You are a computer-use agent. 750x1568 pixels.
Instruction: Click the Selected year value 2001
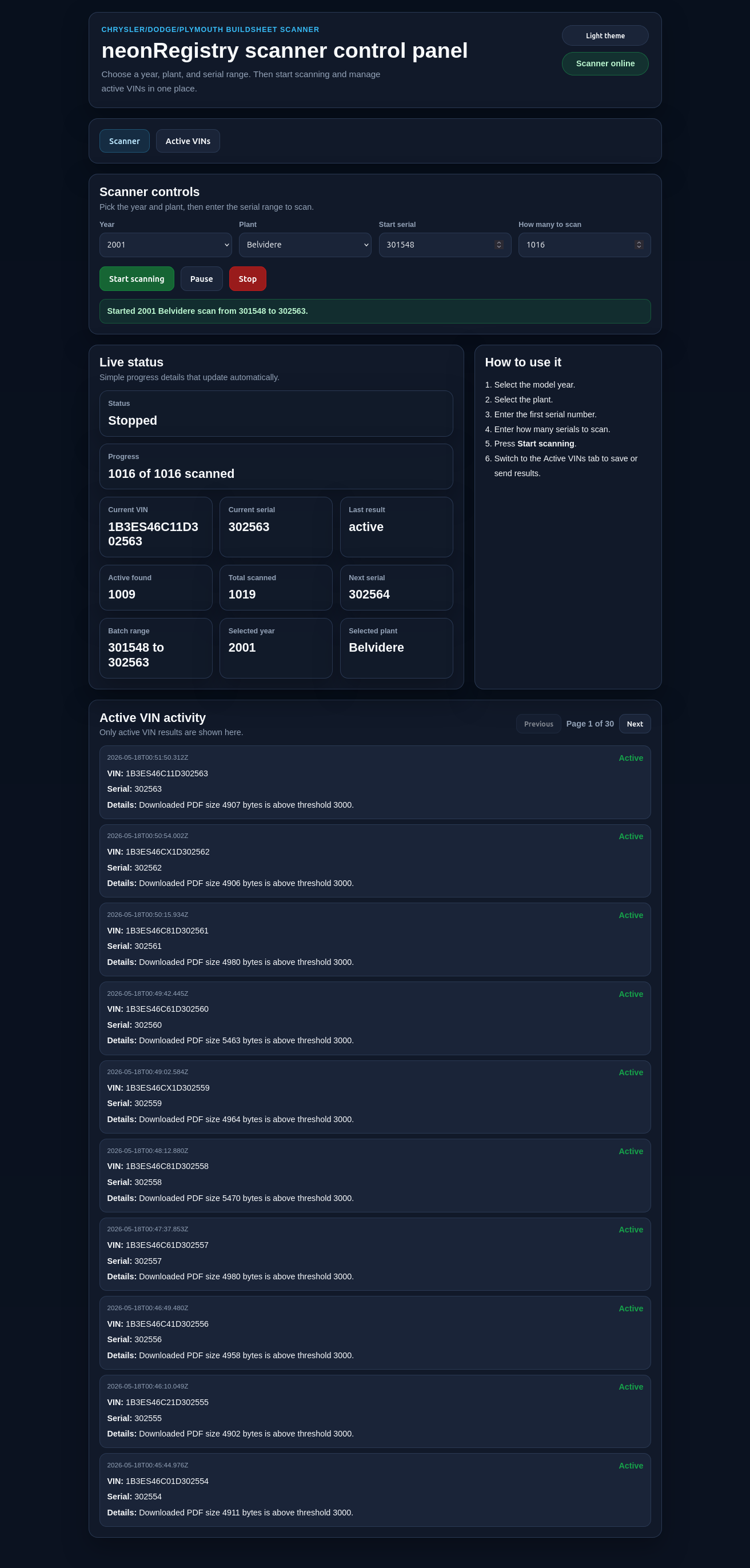click(x=242, y=648)
